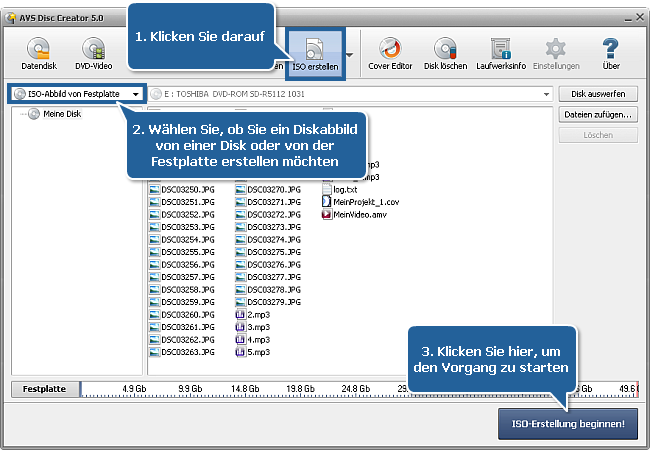This screenshot has height=450, width=650.
Task: Open the ISO-Abbild von Festplatte dropdown
Action: [77, 94]
